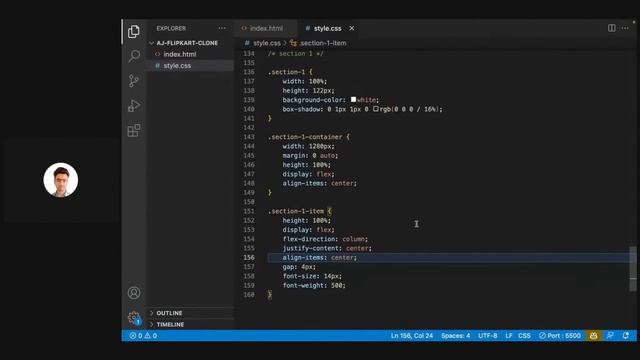
Task: Click line number 156 in gutter
Action: pos(249,258)
